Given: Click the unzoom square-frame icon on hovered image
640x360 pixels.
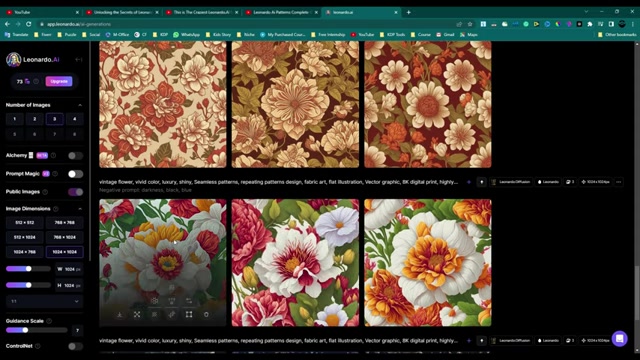Looking at the screenshot, I should (x=189, y=315).
